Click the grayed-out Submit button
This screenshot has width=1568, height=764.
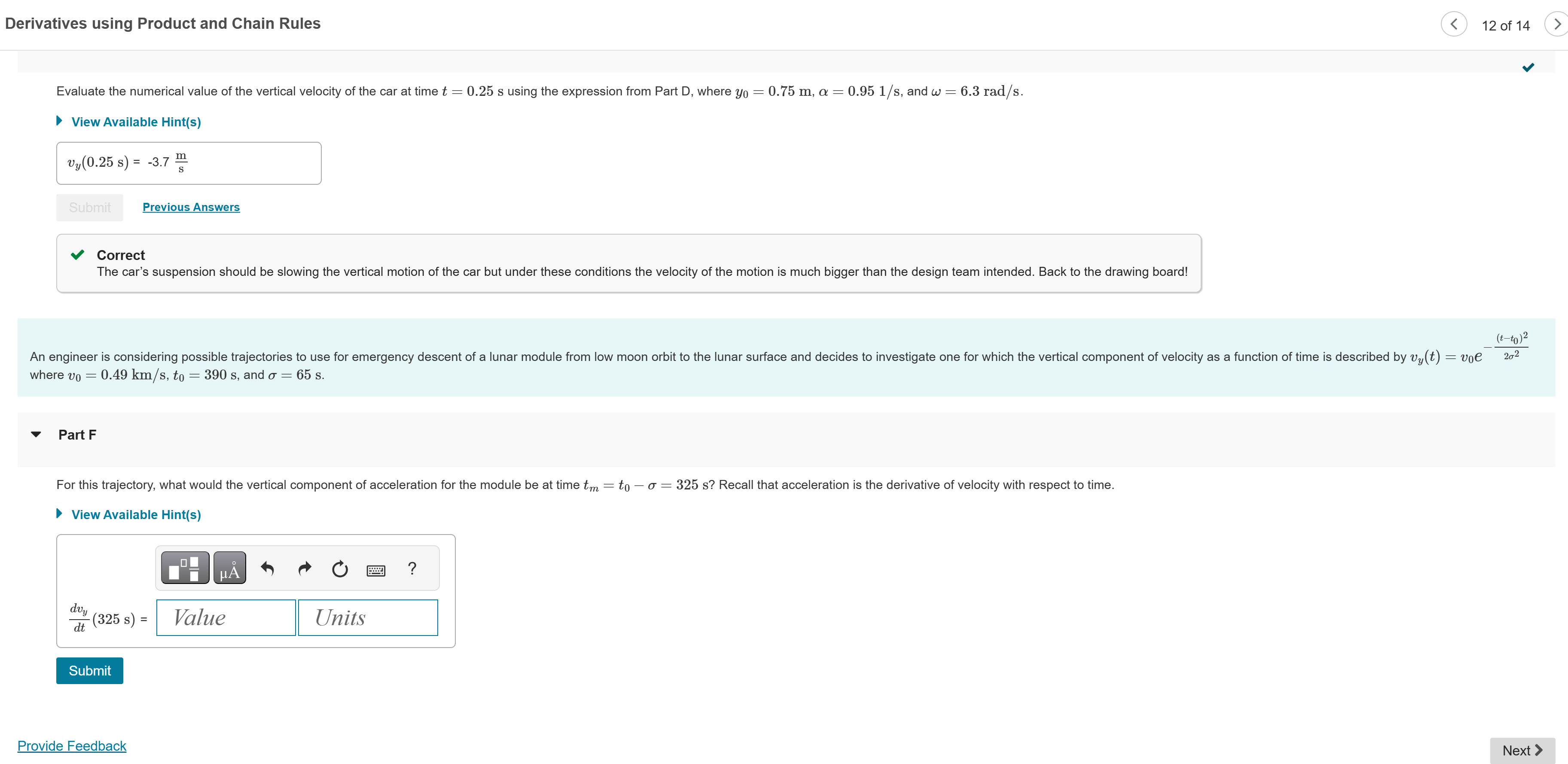pyautogui.click(x=89, y=208)
